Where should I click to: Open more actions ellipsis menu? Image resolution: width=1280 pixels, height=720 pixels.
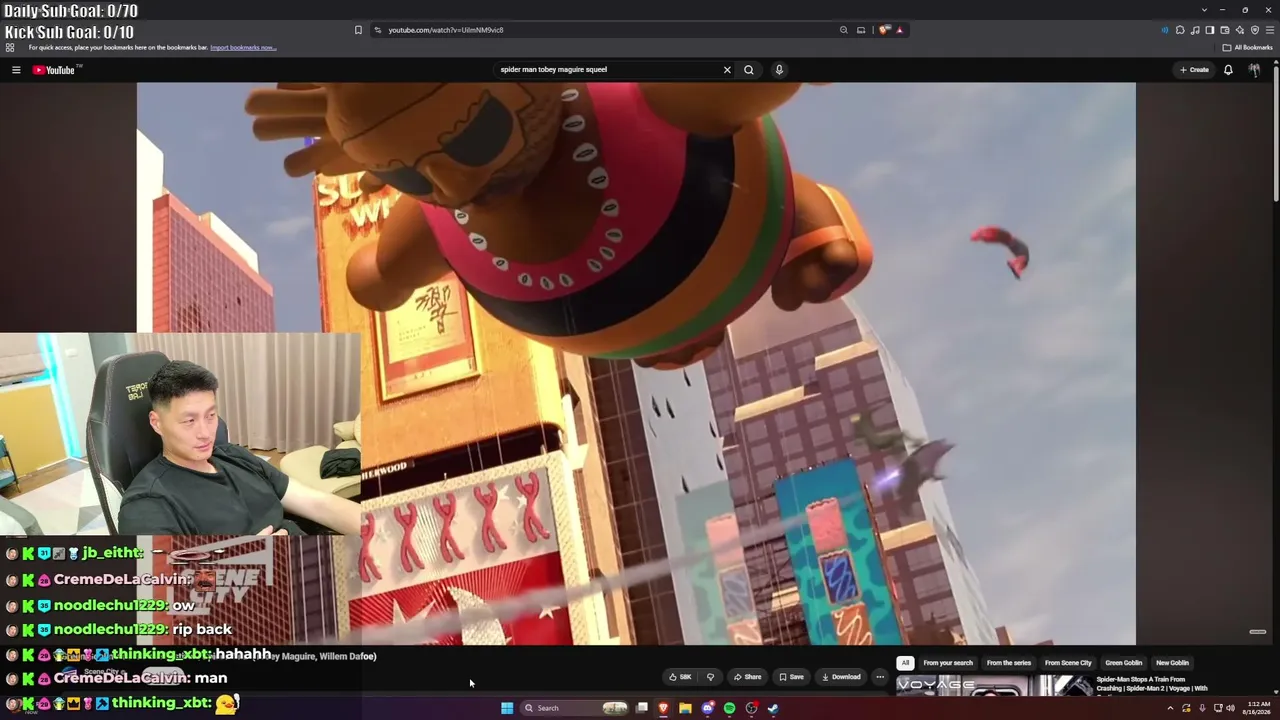pyautogui.click(x=880, y=677)
